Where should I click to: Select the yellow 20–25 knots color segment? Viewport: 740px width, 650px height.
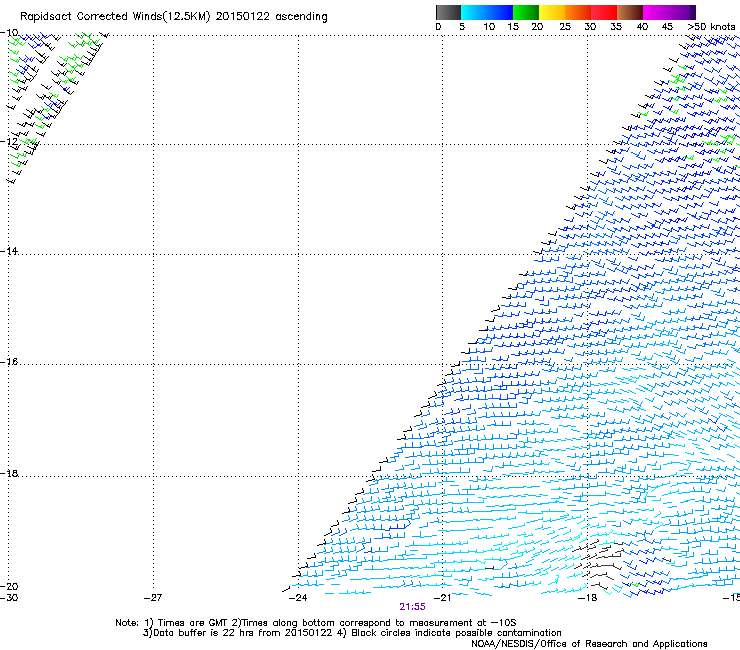(551, 12)
